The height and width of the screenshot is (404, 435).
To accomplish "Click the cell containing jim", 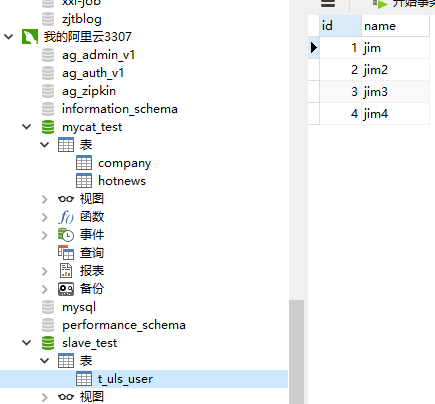I will (395, 48).
